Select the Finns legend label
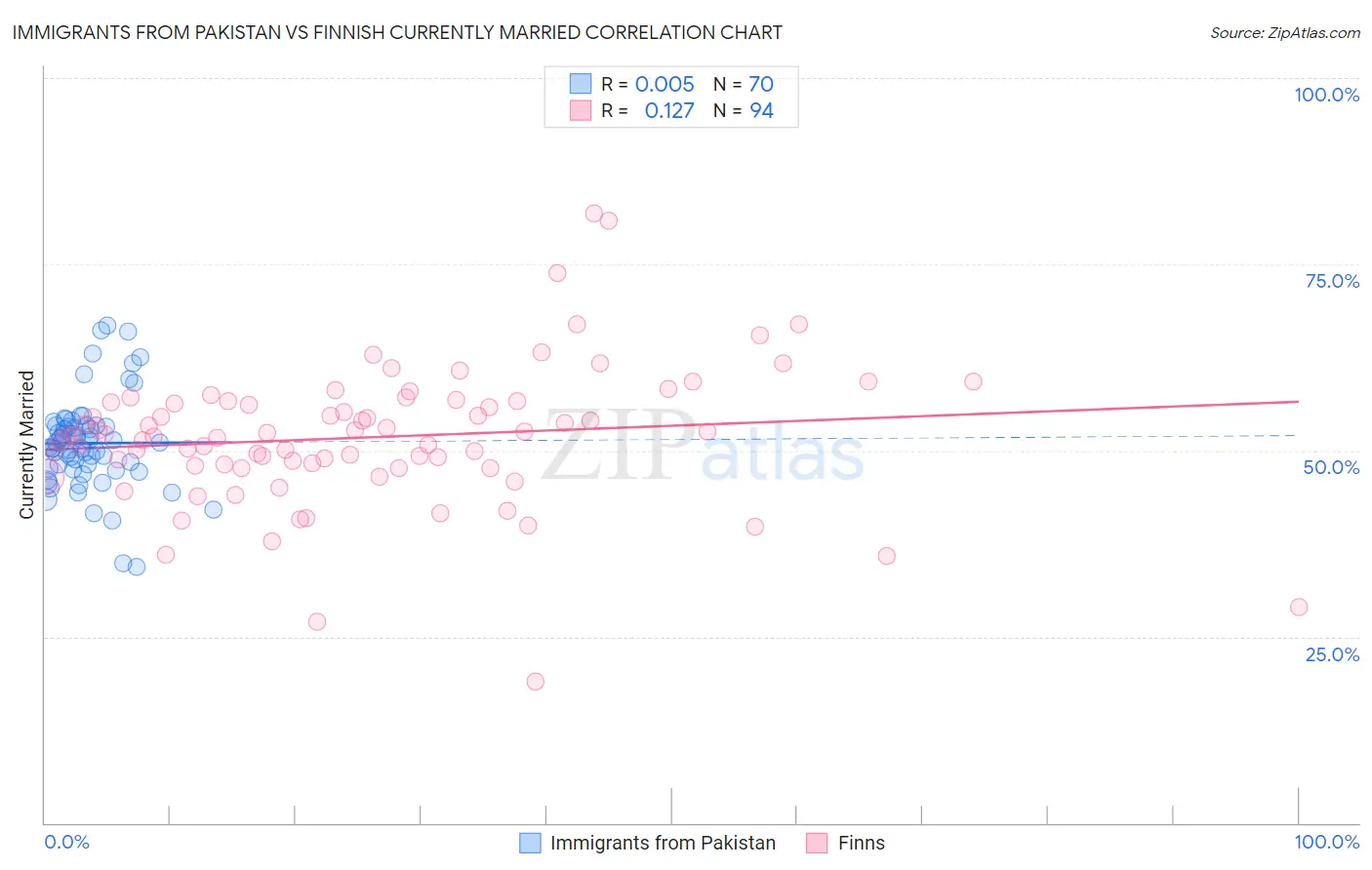 [x=861, y=843]
